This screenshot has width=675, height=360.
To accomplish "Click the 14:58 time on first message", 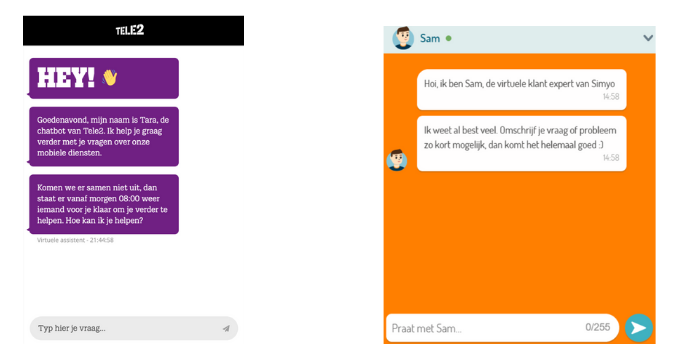I will click(x=611, y=96).
